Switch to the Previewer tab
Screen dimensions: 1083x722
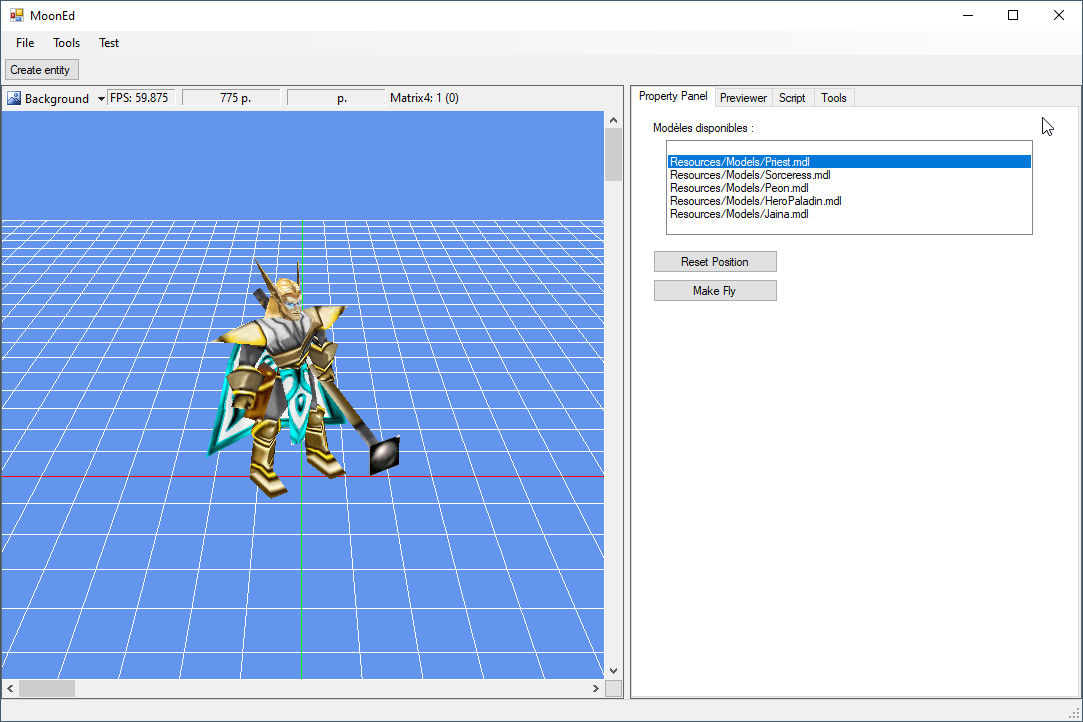point(743,98)
